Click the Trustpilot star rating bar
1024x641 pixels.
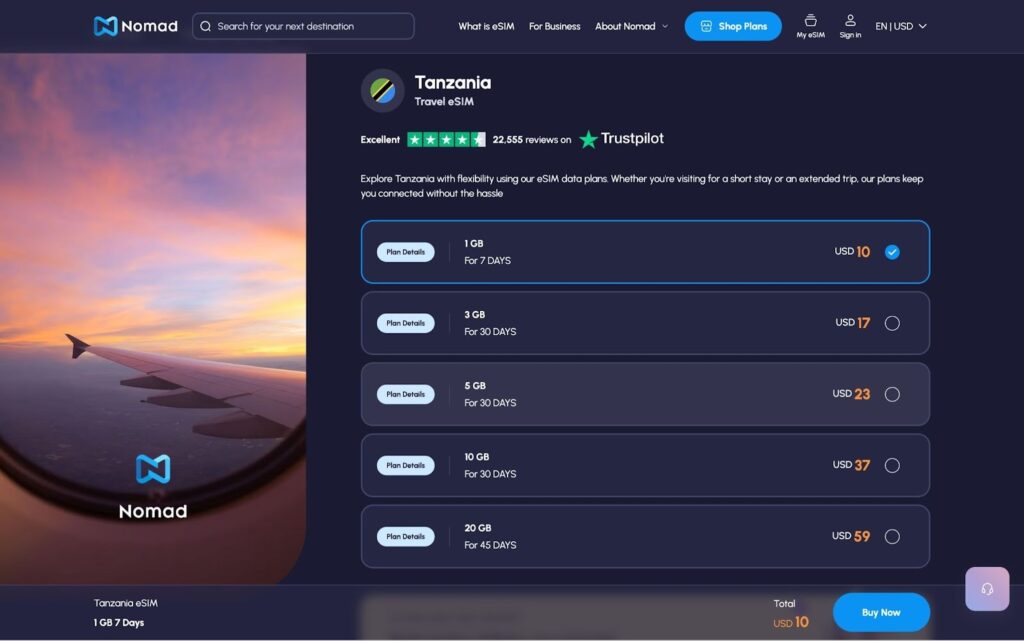tap(447, 139)
